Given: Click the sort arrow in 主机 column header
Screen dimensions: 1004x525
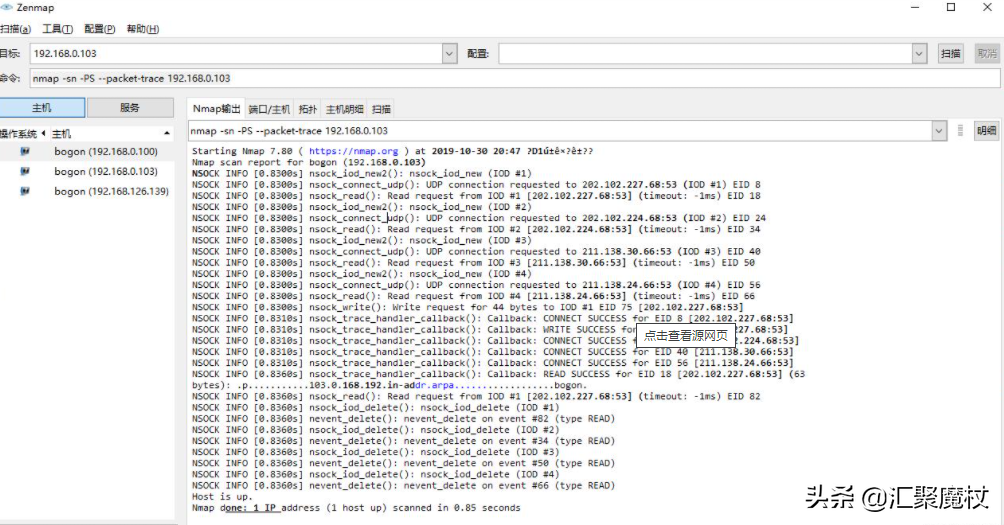Looking at the screenshot, I should coord(167,134).
